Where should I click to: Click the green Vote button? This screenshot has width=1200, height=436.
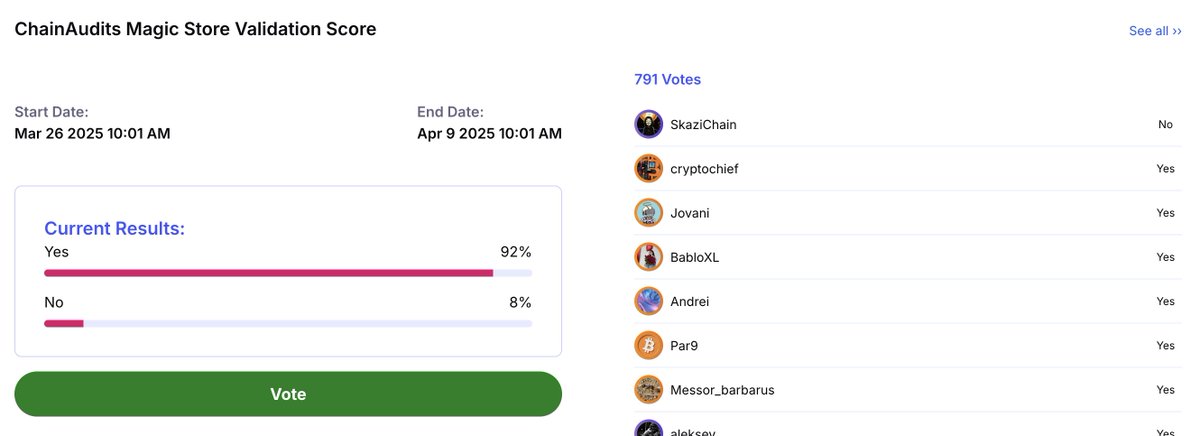(288, 394)
